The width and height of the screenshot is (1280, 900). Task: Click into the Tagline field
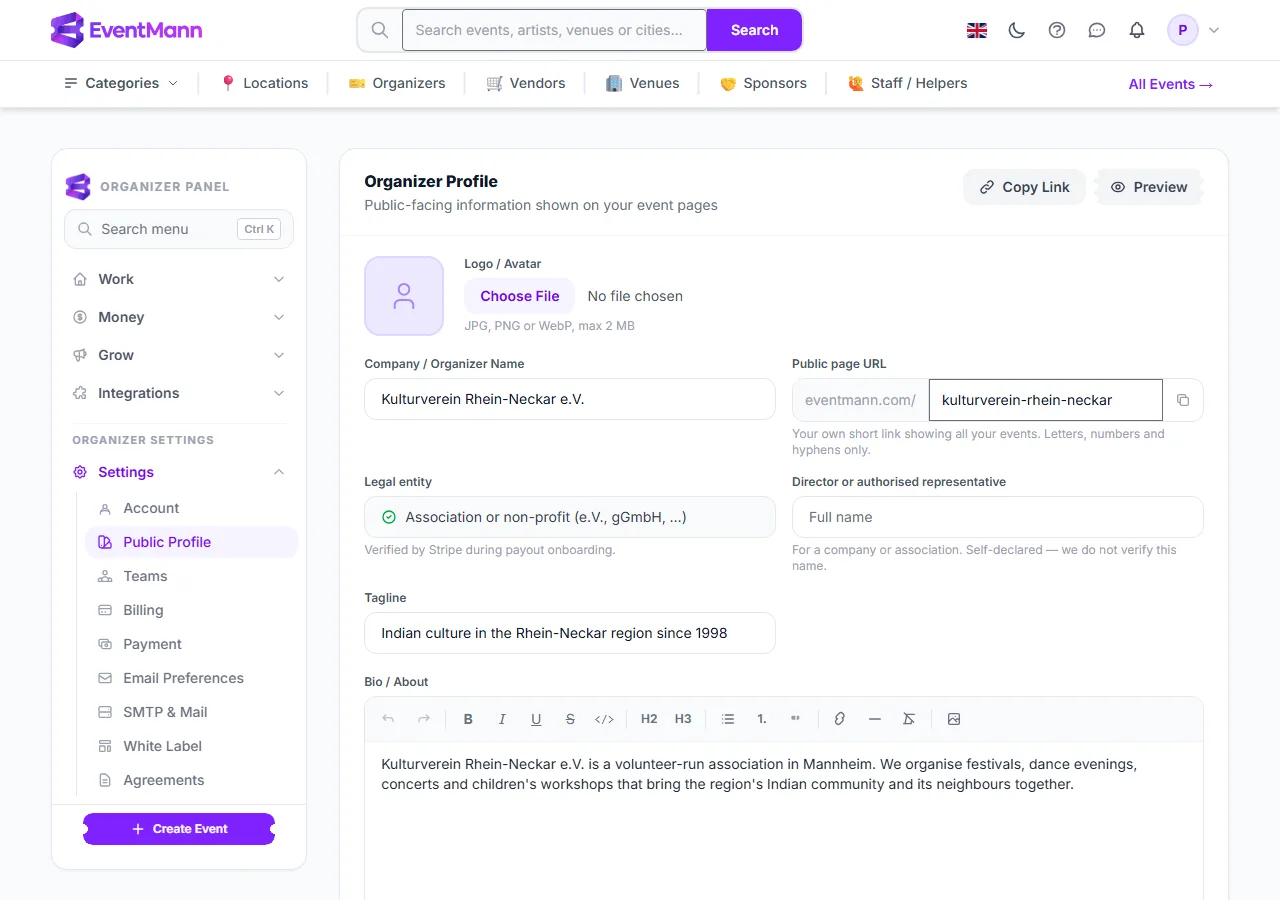[x=570, y=633]
